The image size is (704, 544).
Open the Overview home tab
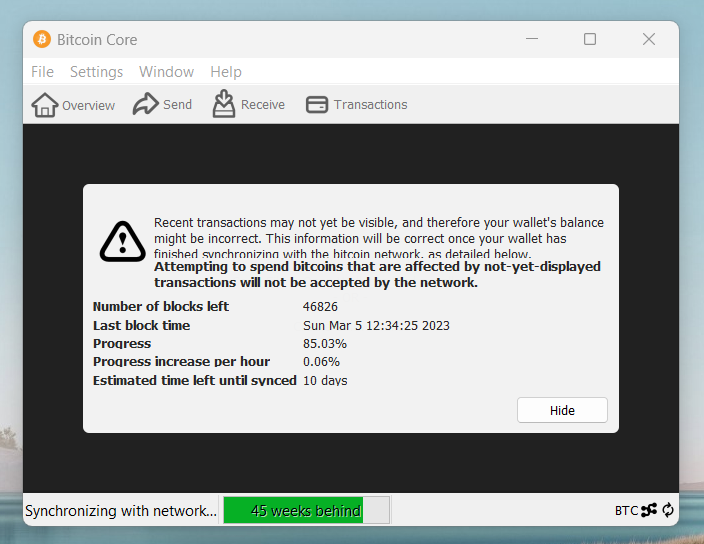[73, 105]
